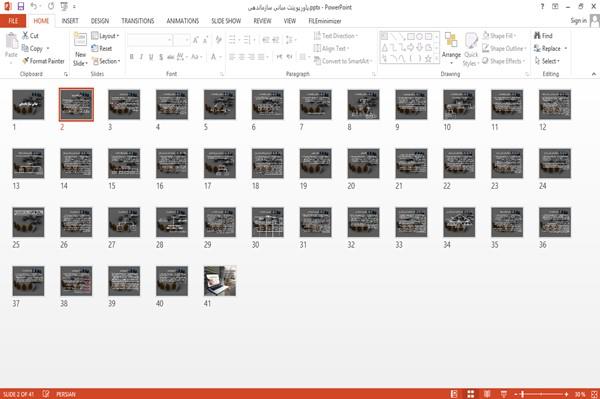
Task: Toggle Justify paragraph alignment
Action: coord(261,57)
